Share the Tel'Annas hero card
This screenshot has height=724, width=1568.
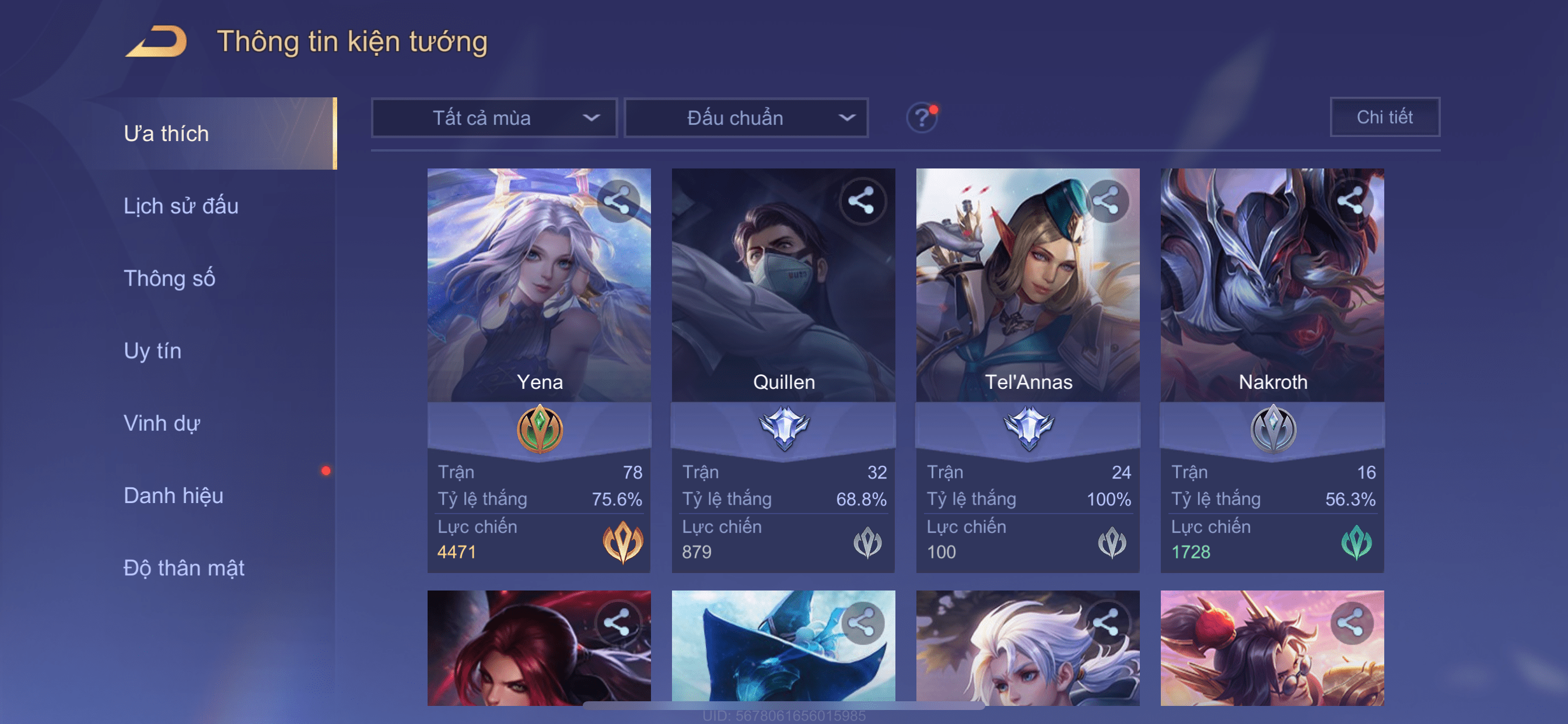coord(1107,201)
